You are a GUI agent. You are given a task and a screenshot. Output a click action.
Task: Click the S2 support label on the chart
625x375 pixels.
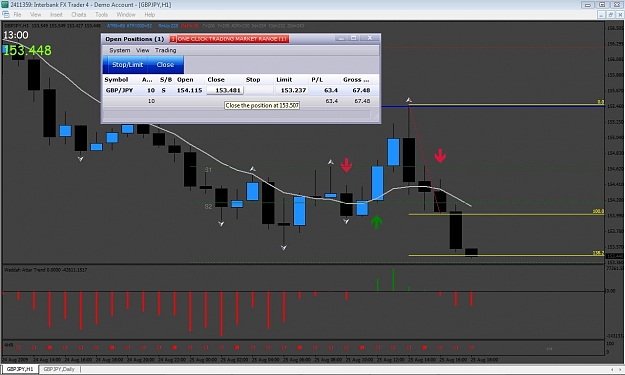click(208, 206)
